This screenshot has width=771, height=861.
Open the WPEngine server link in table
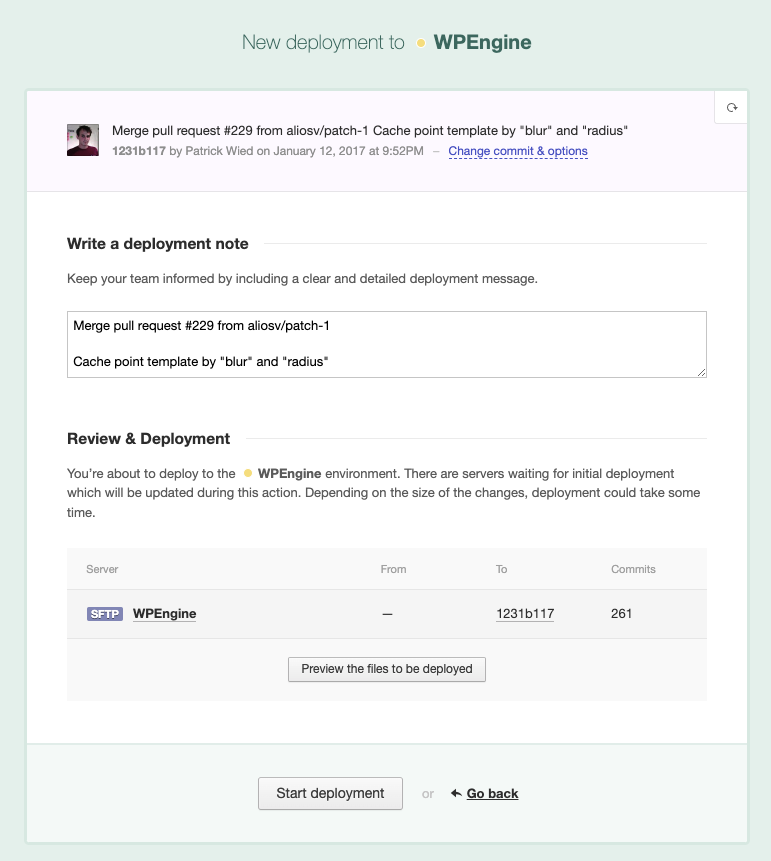click(164, 614)
